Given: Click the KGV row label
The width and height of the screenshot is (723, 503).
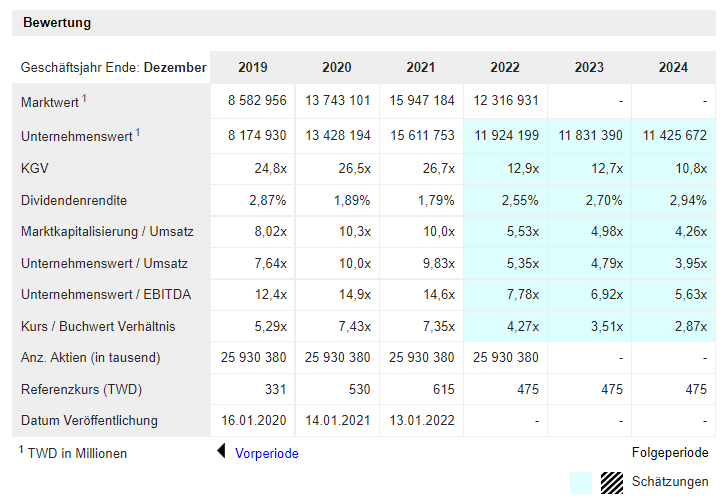Looking at the screenshot, I should 35,168.
